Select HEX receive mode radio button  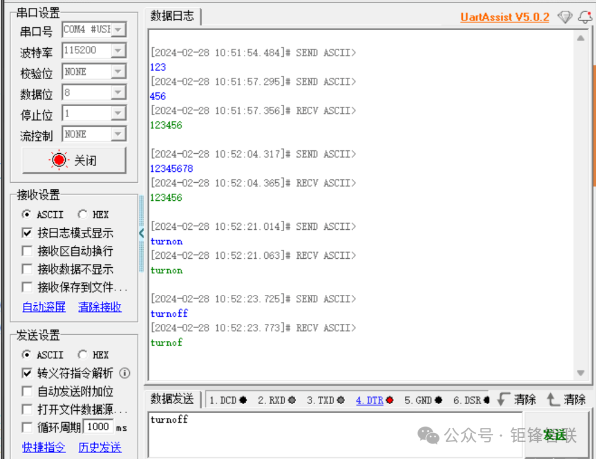point(82,215)
